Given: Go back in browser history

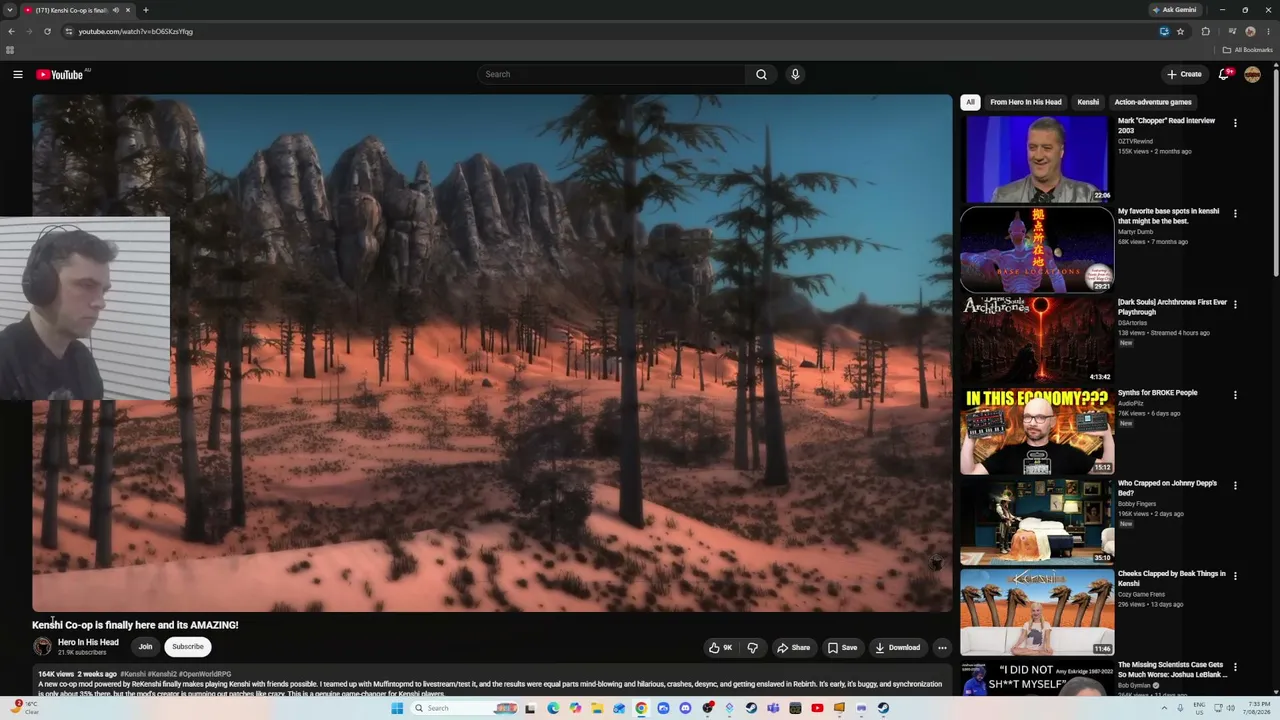Looking at the screenshot, I should (x=11, y=31).
